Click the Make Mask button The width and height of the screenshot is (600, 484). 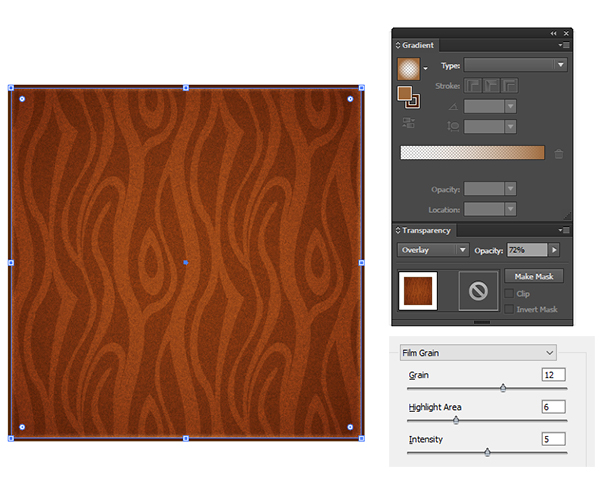click(x=533, y=276)
